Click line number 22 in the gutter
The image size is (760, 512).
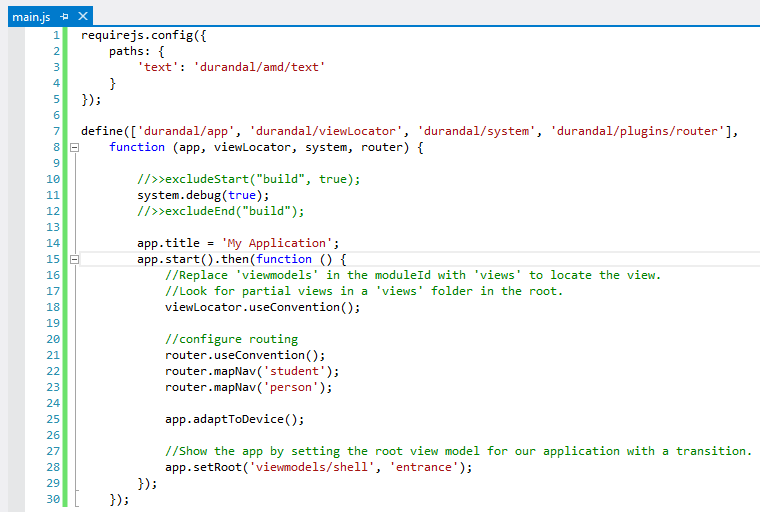[x=53, y=371]
